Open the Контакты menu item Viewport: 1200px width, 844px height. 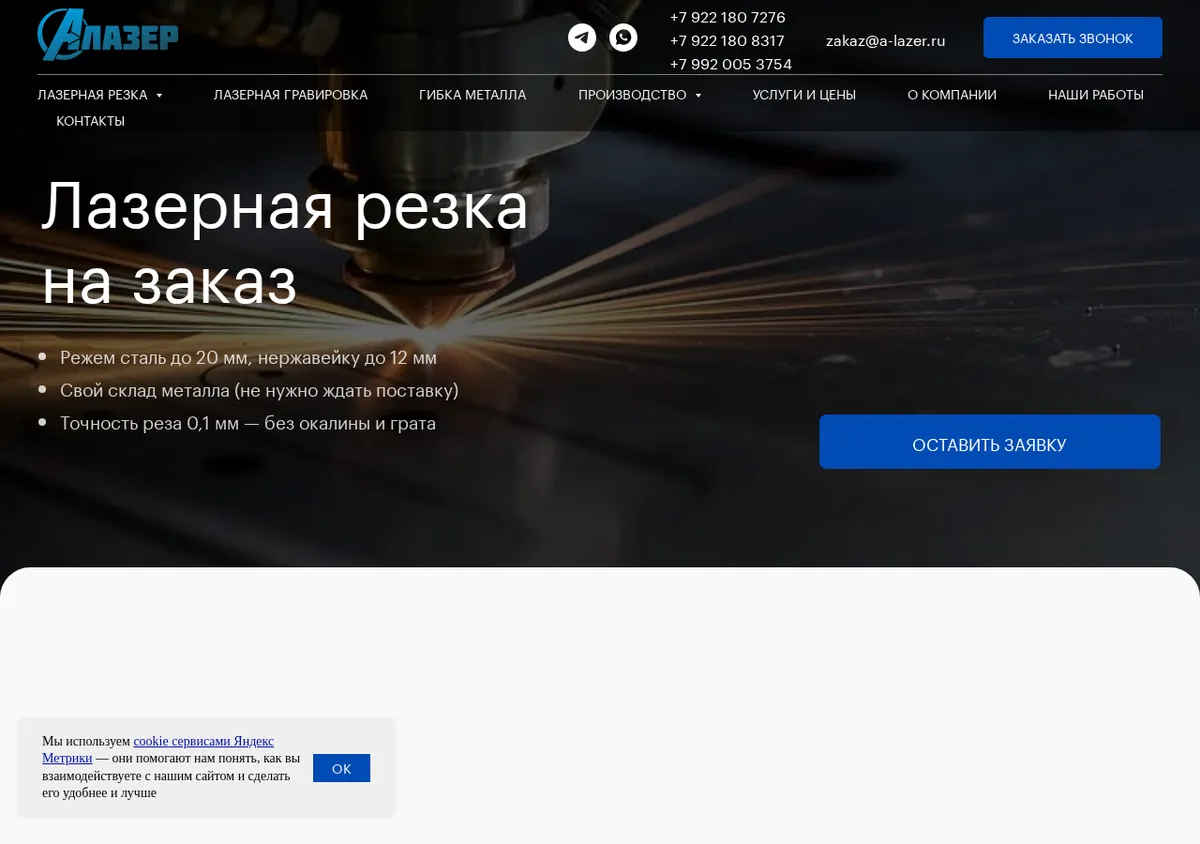pyautogui.click(x=90, y=121)
